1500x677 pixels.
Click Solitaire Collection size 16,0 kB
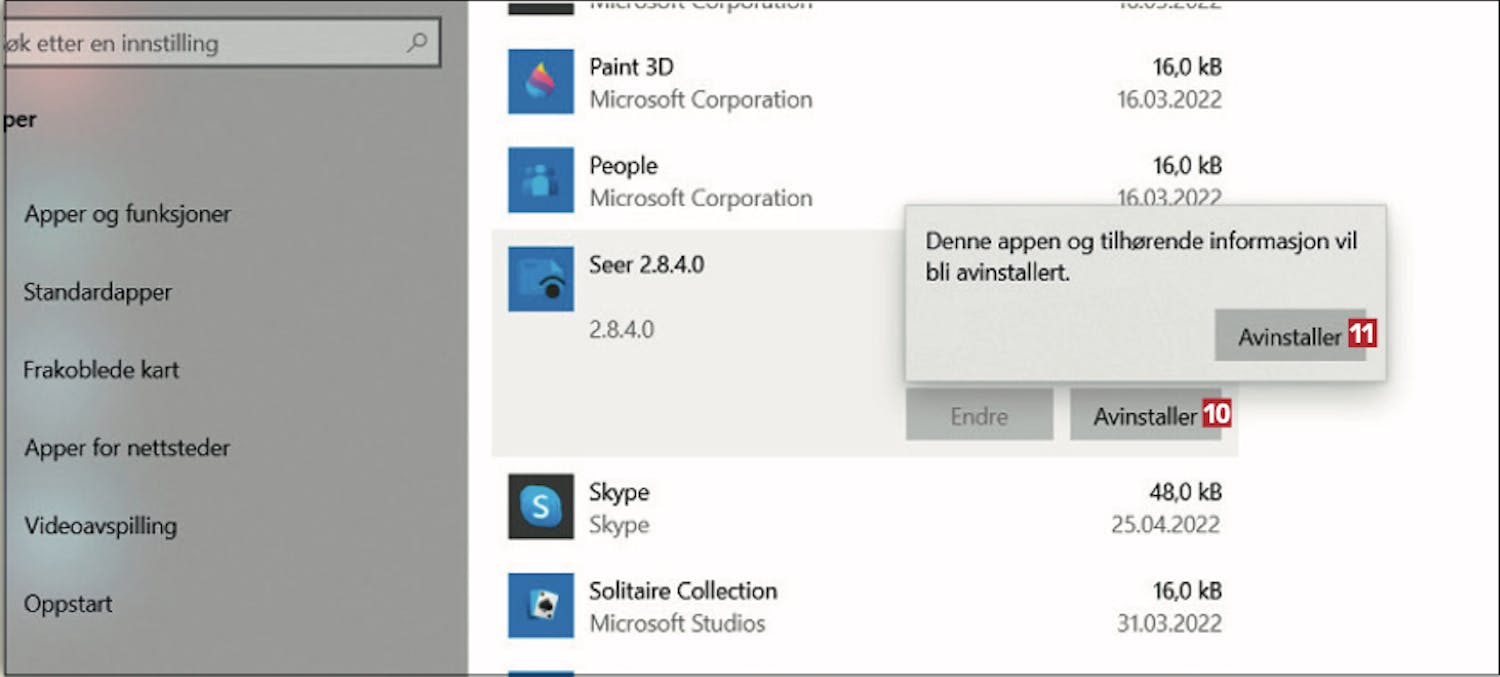pos(1187,591)
